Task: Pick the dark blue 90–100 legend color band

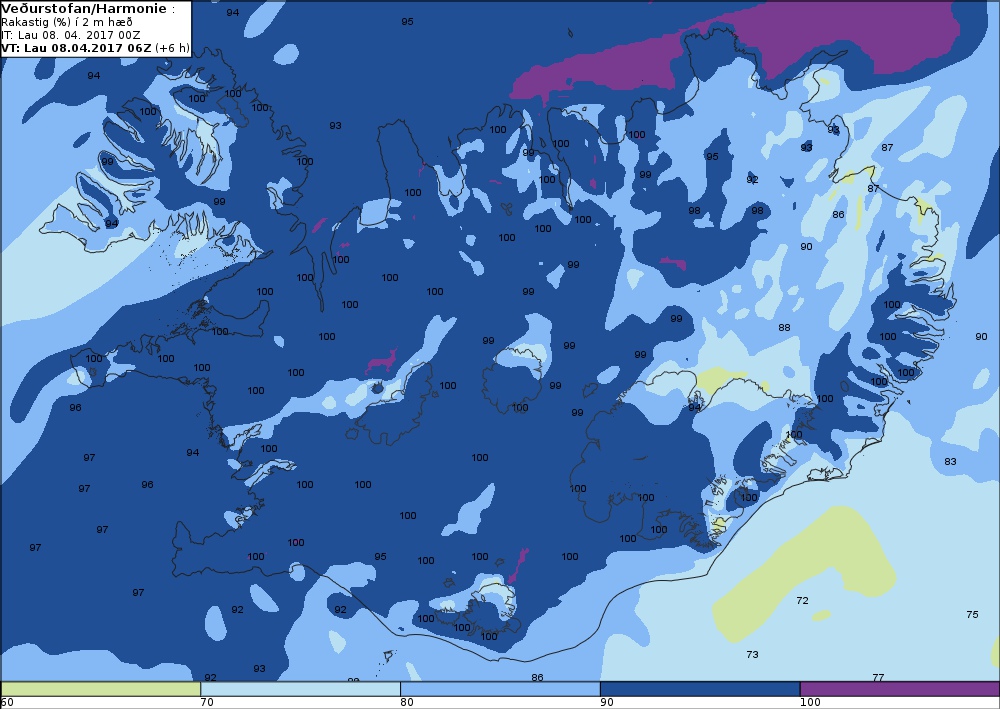Action: (700, 689)
